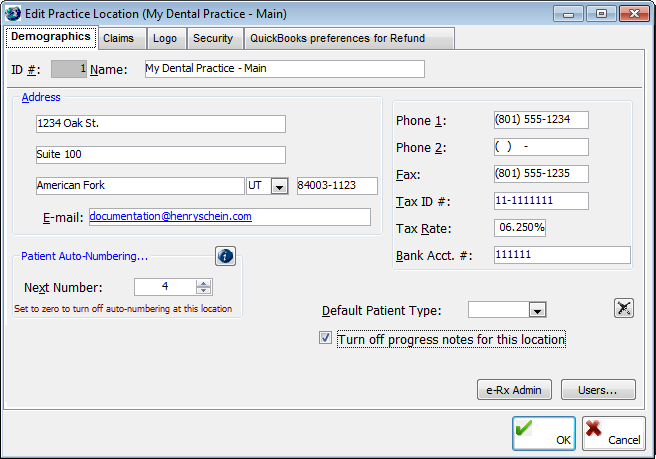This screenshot has width=656, height=459.
Task: Select the Security tab
Action: point(213,38)
